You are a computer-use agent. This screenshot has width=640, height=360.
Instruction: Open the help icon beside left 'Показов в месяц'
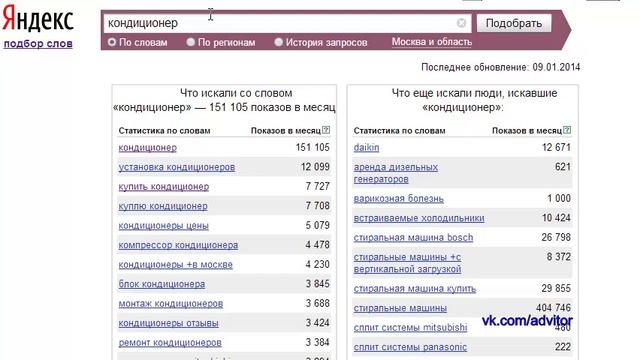(326, 130)
